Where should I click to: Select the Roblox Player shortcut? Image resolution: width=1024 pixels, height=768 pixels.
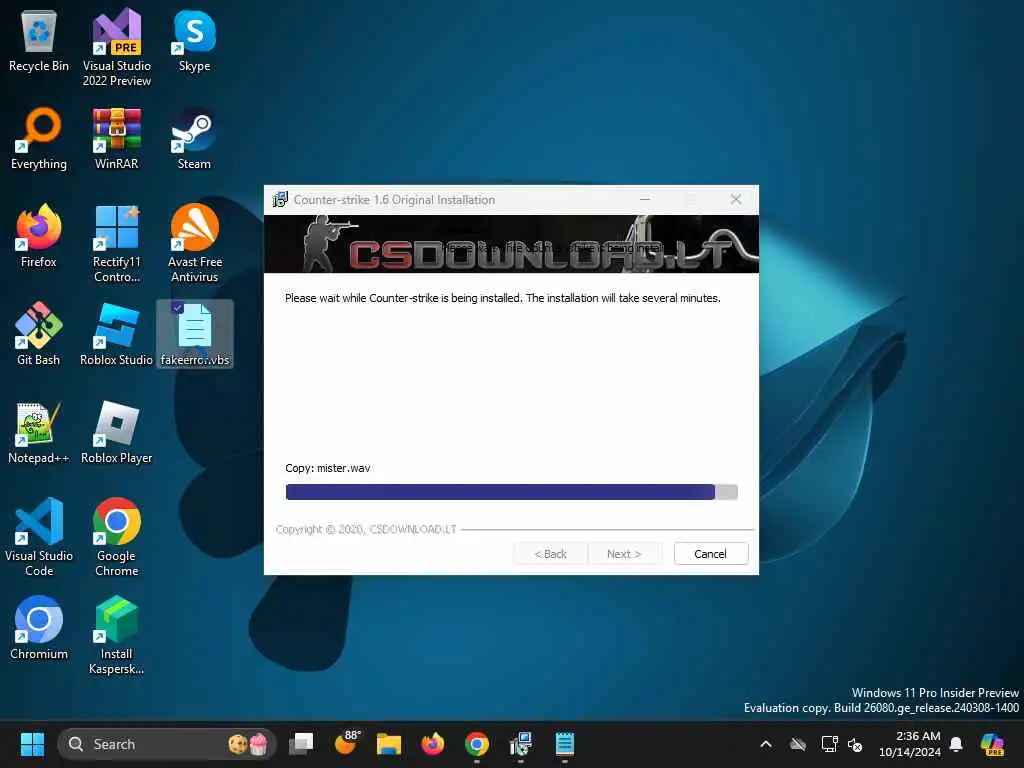point(117,432)
